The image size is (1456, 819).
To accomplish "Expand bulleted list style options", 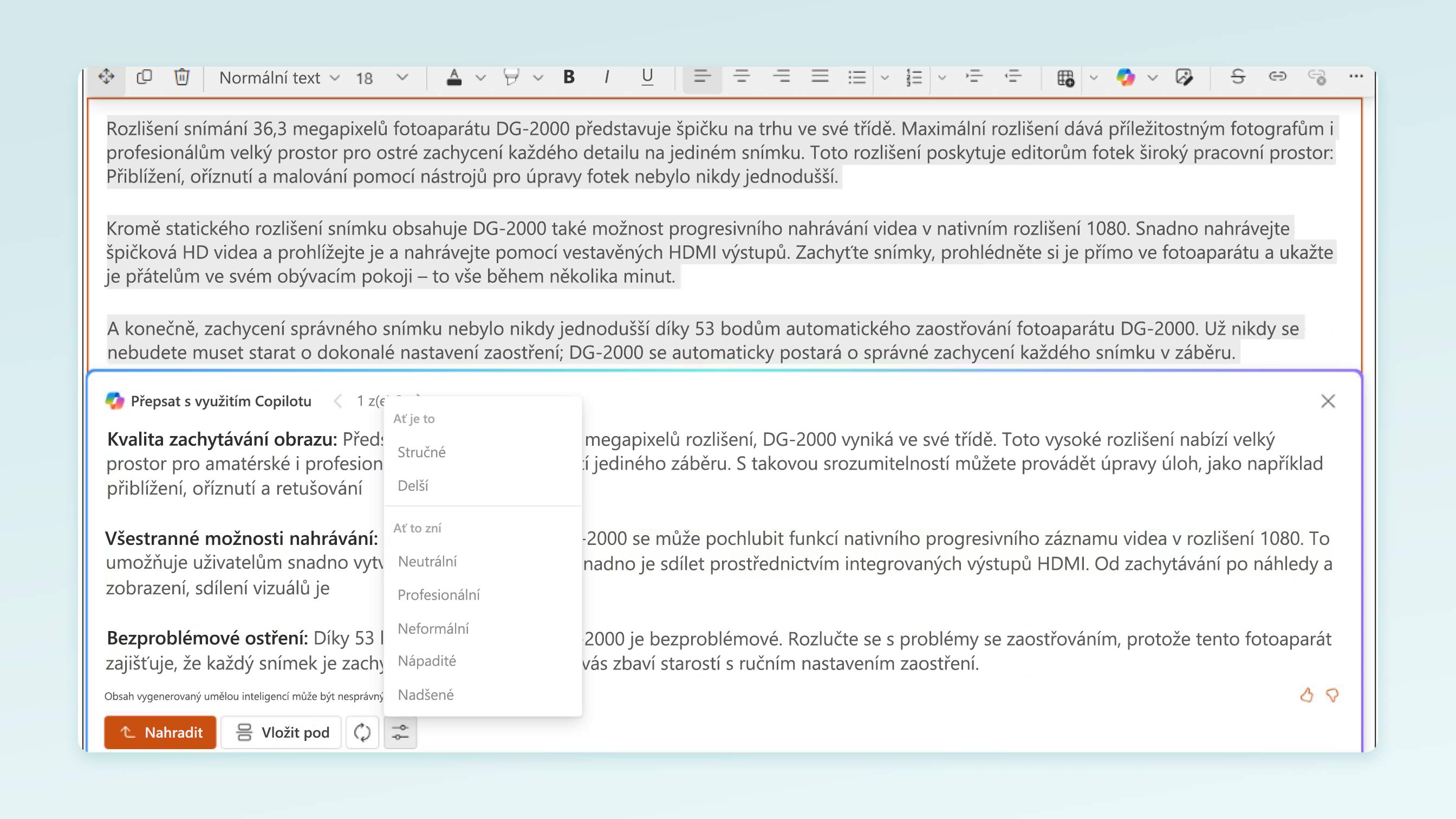I will click(885, 77).
